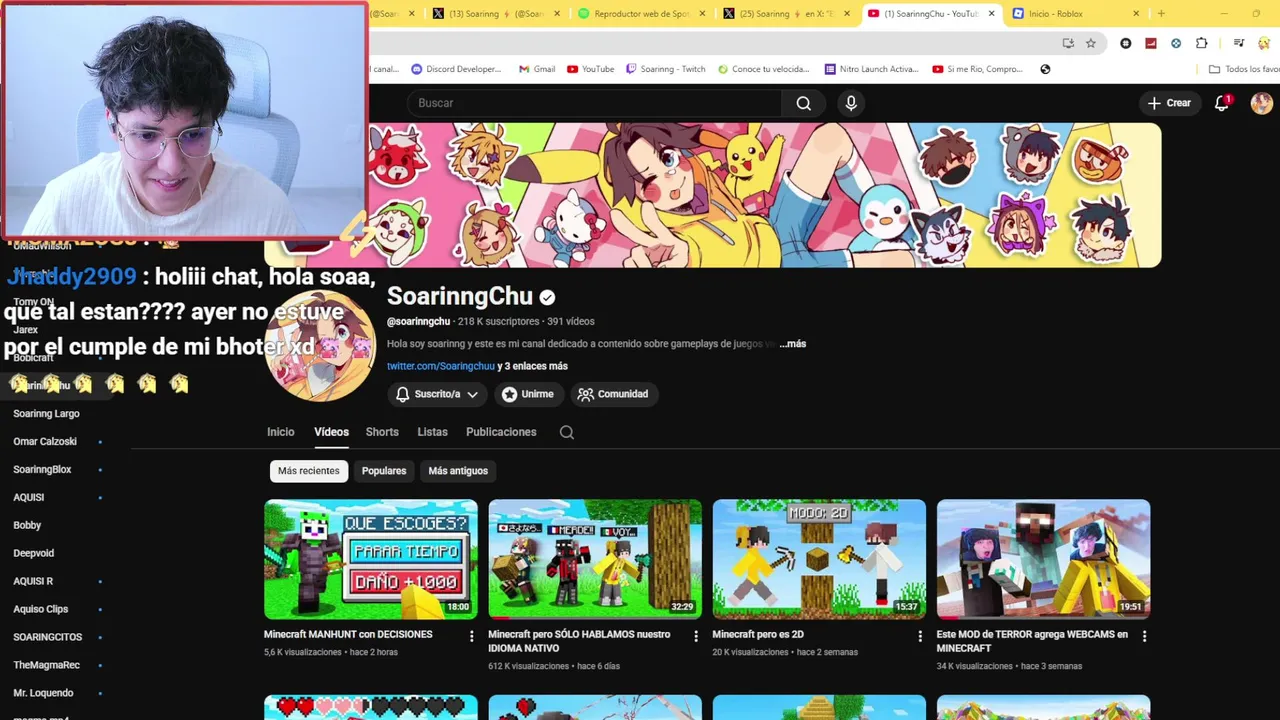Click the Crear button
This screenshot has height=720, width=1280.
coord(1169,103)
